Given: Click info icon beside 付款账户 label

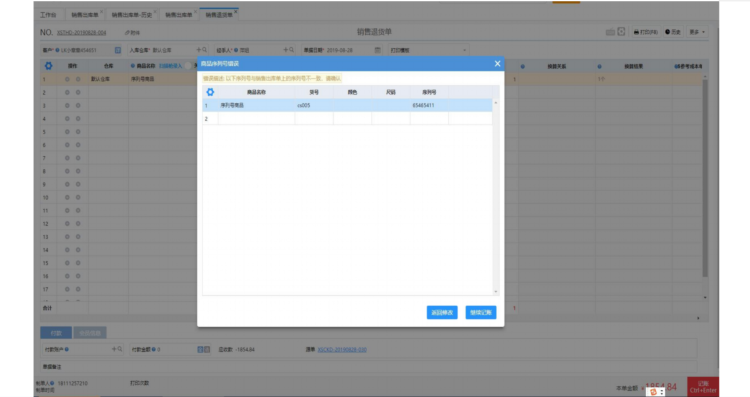Looking at the screenshot, I should (66, 350).
